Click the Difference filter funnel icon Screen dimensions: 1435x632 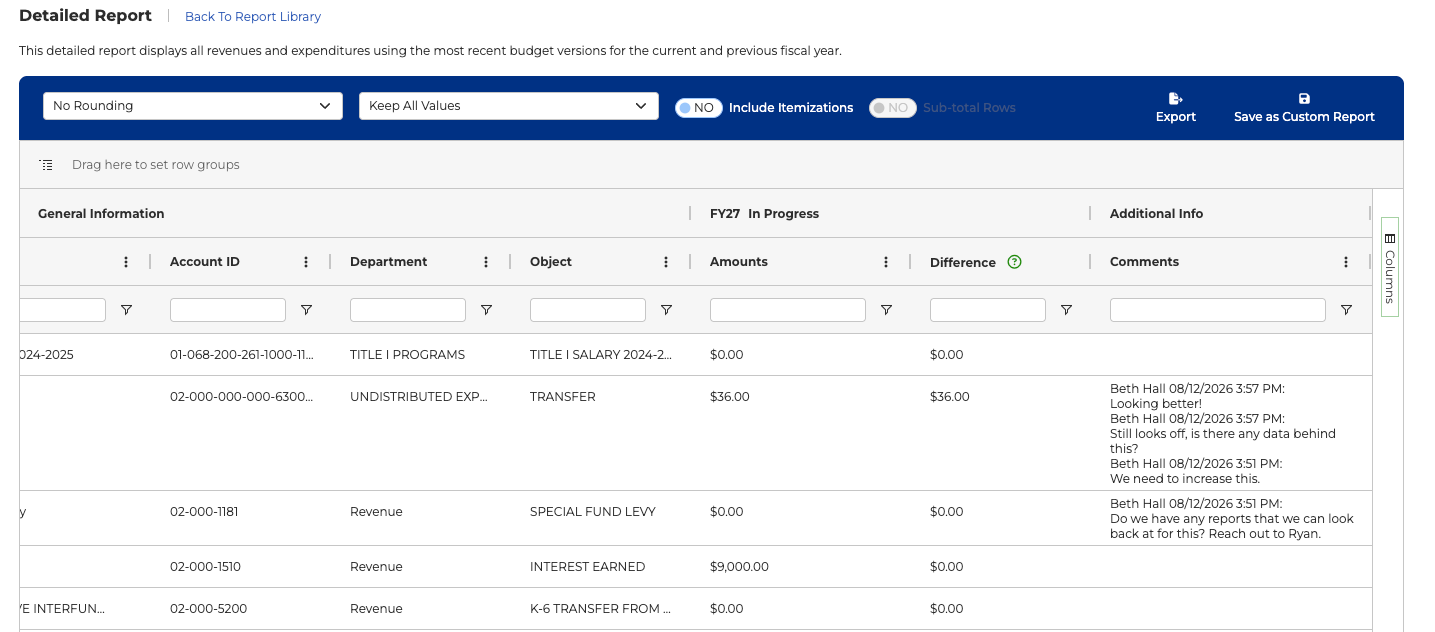tap(1066, 310)
